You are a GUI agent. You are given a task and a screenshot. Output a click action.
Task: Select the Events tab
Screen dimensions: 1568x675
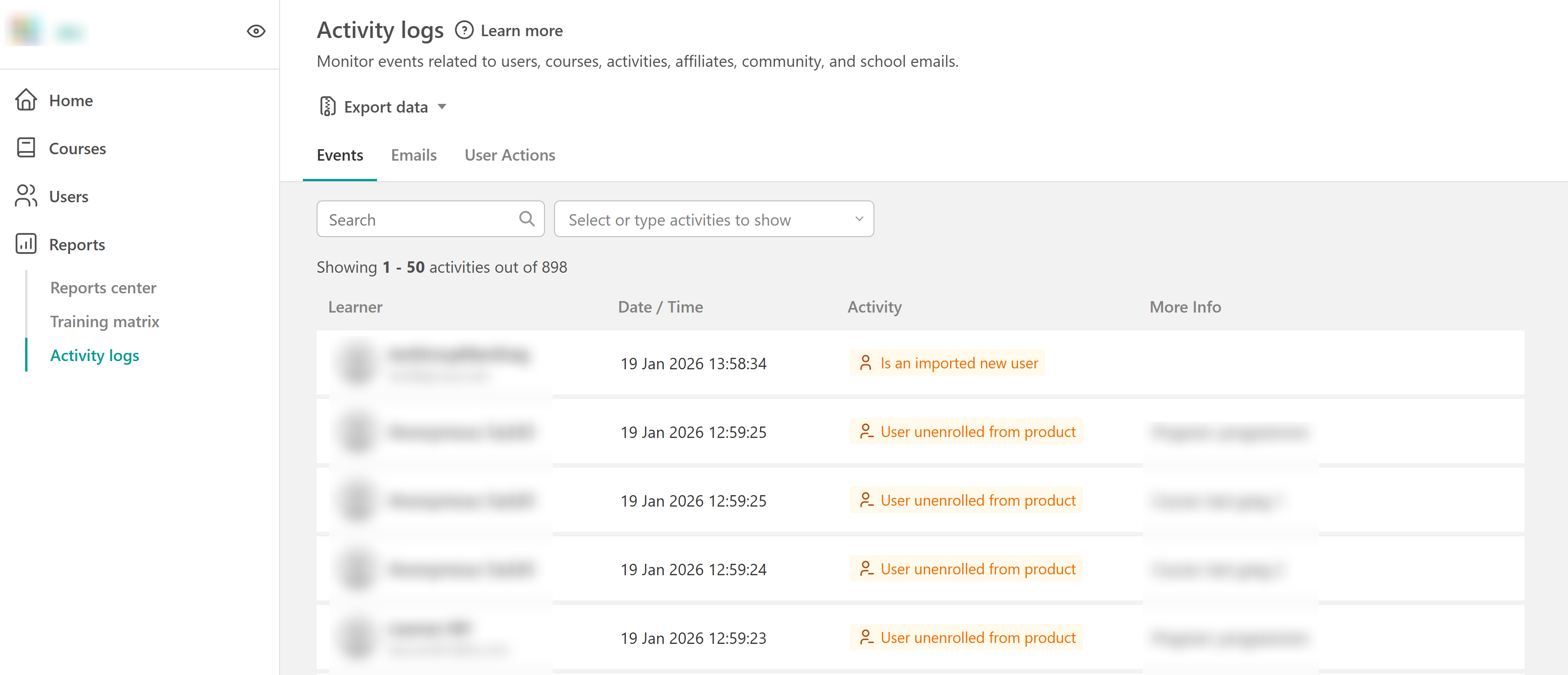pos(339,155)
